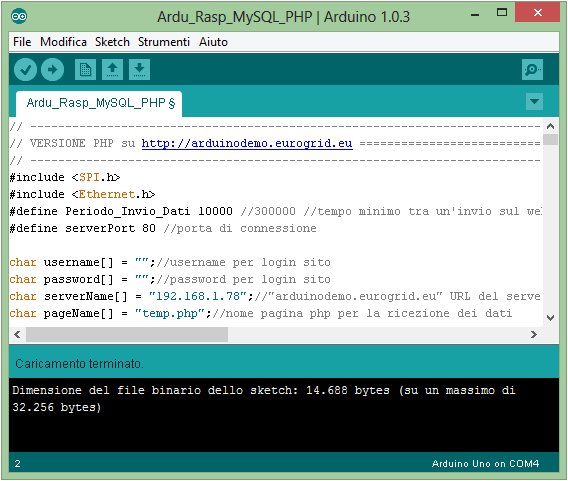Click the 'char password[]' line
Viewport: 568px width, 481px height.
click(170, 279)
